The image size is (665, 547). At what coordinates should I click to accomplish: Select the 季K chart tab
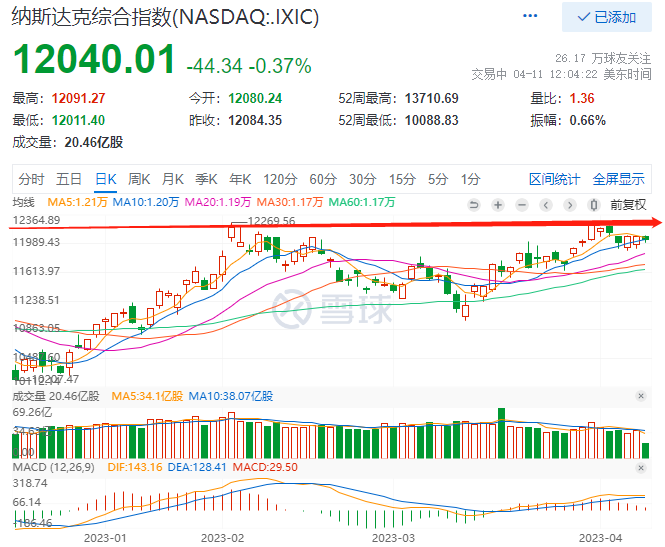pyautogui.click(x=206, y=179)
